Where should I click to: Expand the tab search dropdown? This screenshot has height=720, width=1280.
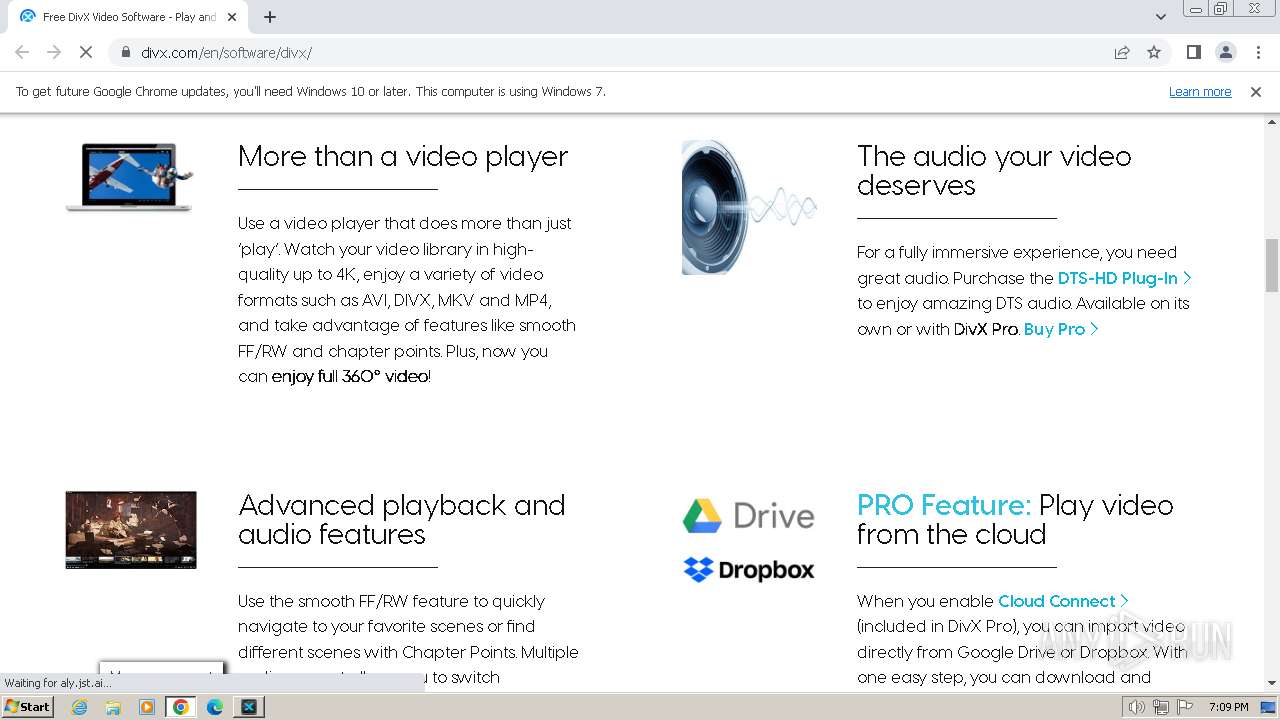(1160, 17)
